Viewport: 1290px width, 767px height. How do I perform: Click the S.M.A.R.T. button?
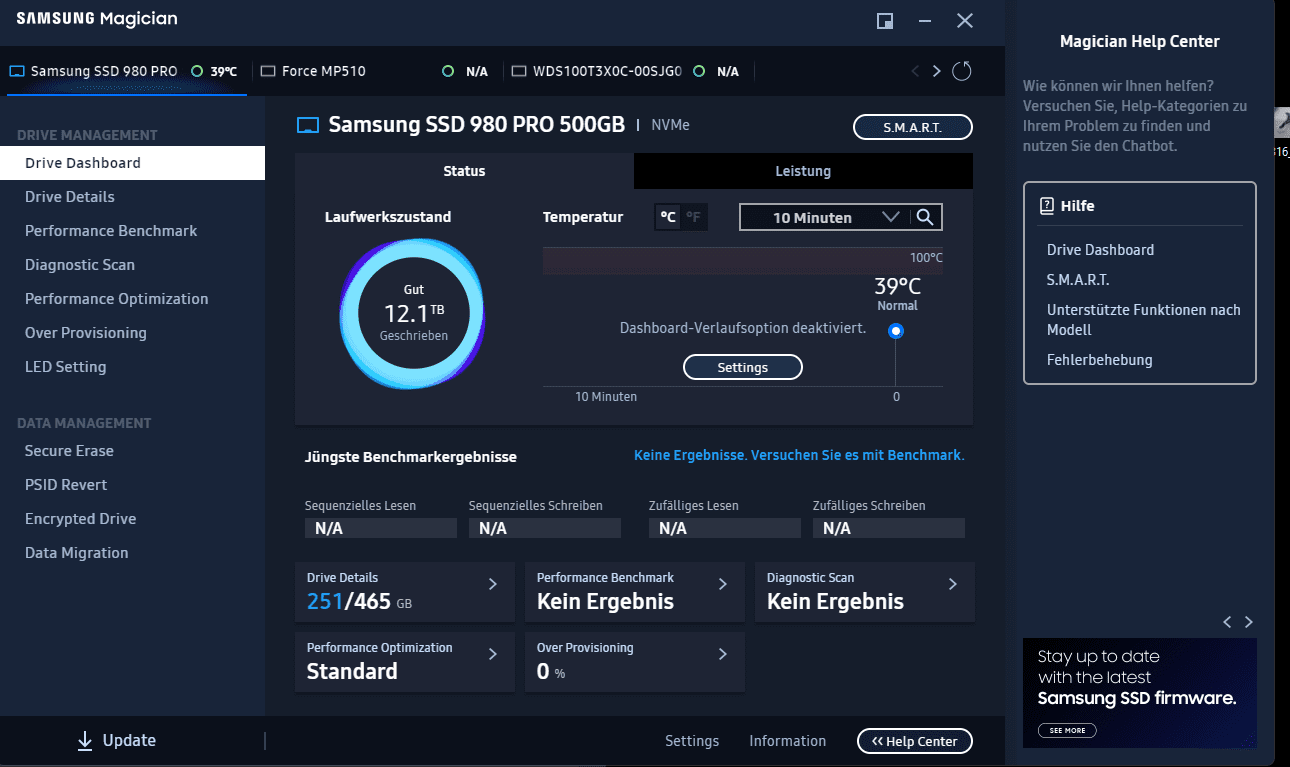912,127
